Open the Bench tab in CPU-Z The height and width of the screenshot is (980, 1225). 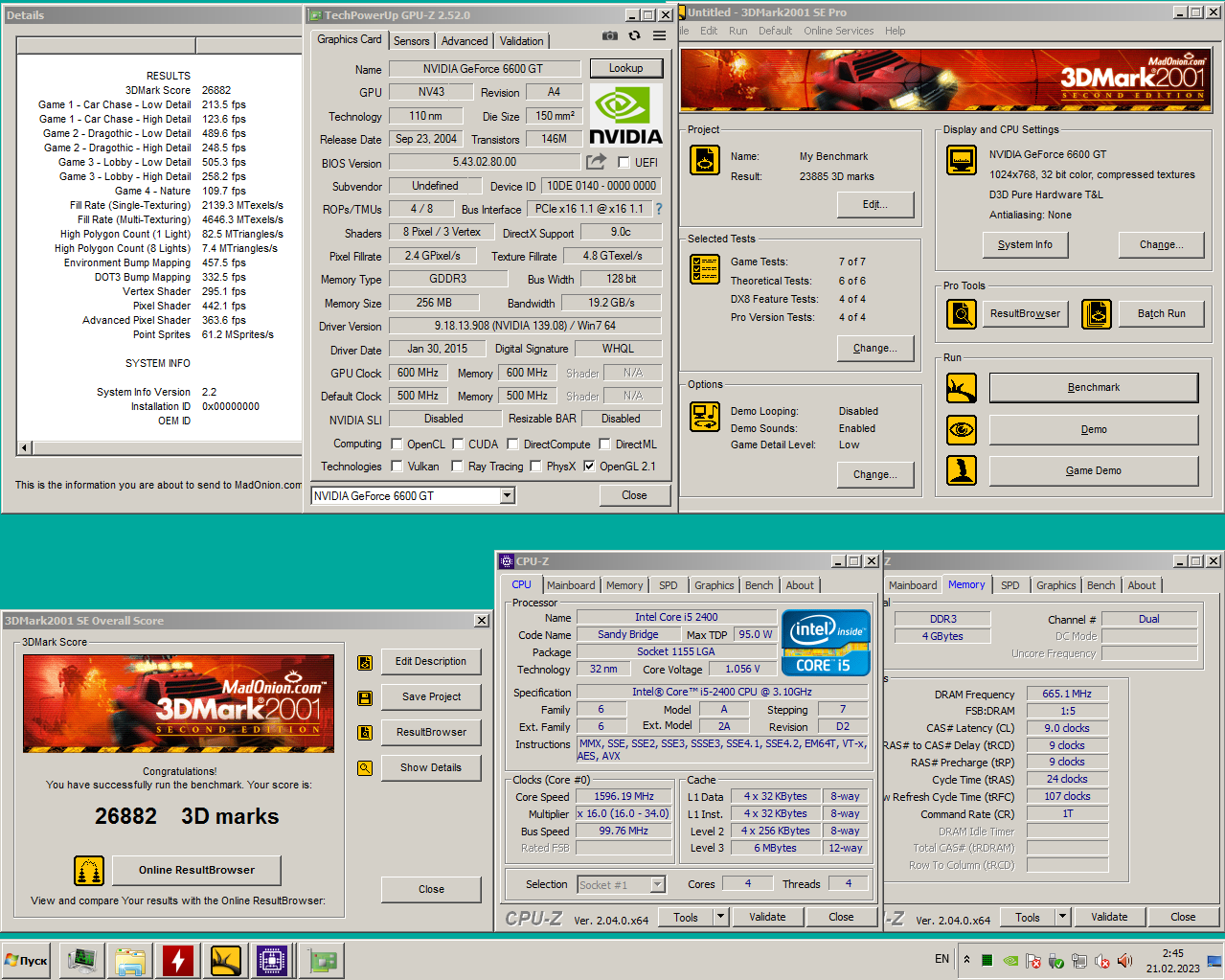[x=760, y=585]
